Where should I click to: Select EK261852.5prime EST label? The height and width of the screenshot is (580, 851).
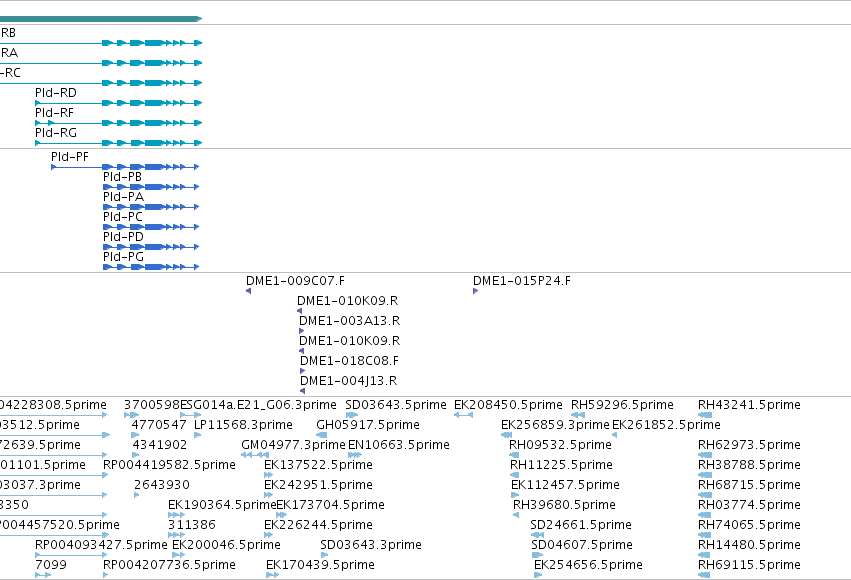(x=666, y=425)
